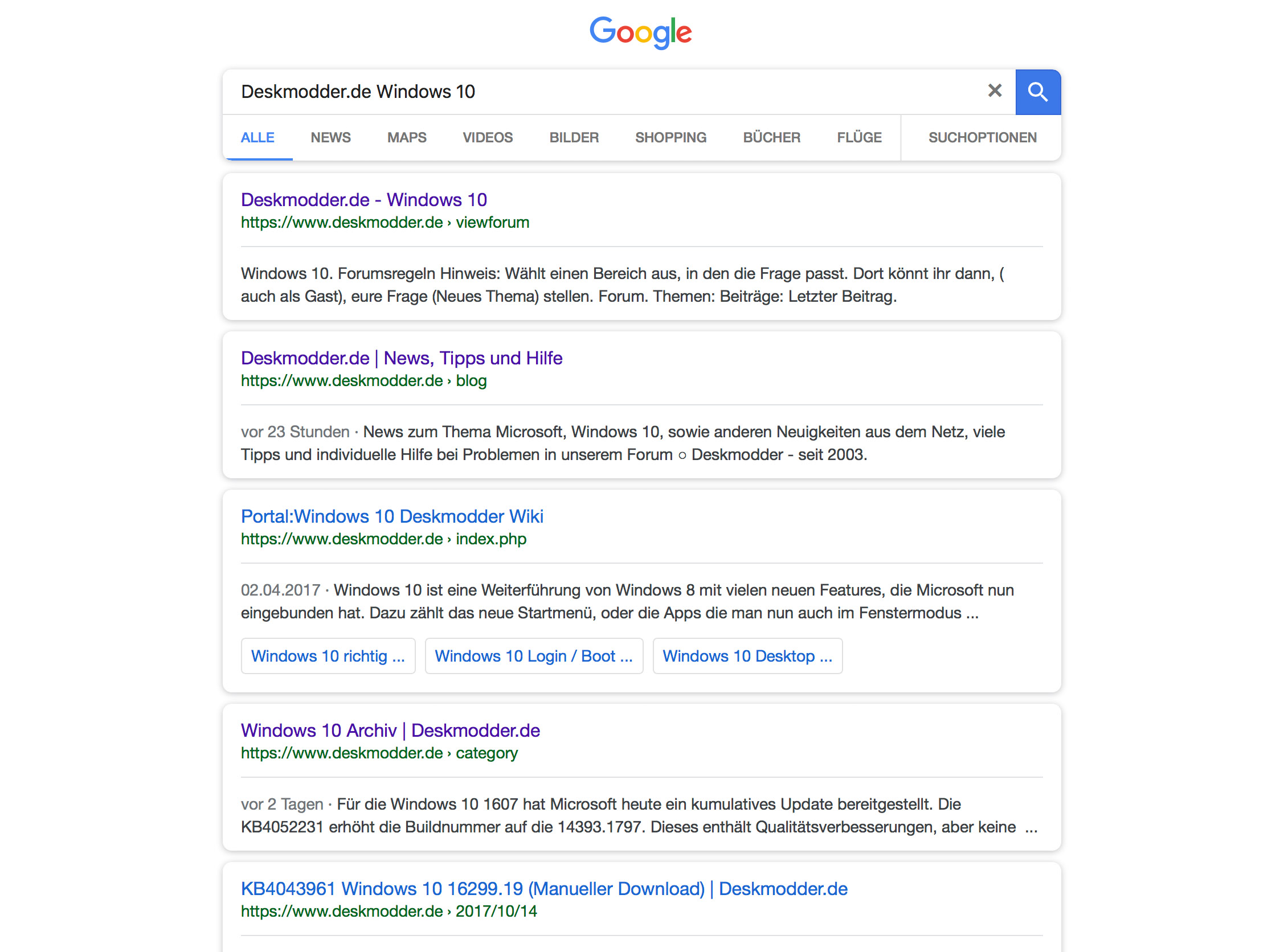This screenshot has height=952, width=1284.
Task: Click the 'Windows 10 Login / Boot ...' sitelink
Action: pos(534,656)
